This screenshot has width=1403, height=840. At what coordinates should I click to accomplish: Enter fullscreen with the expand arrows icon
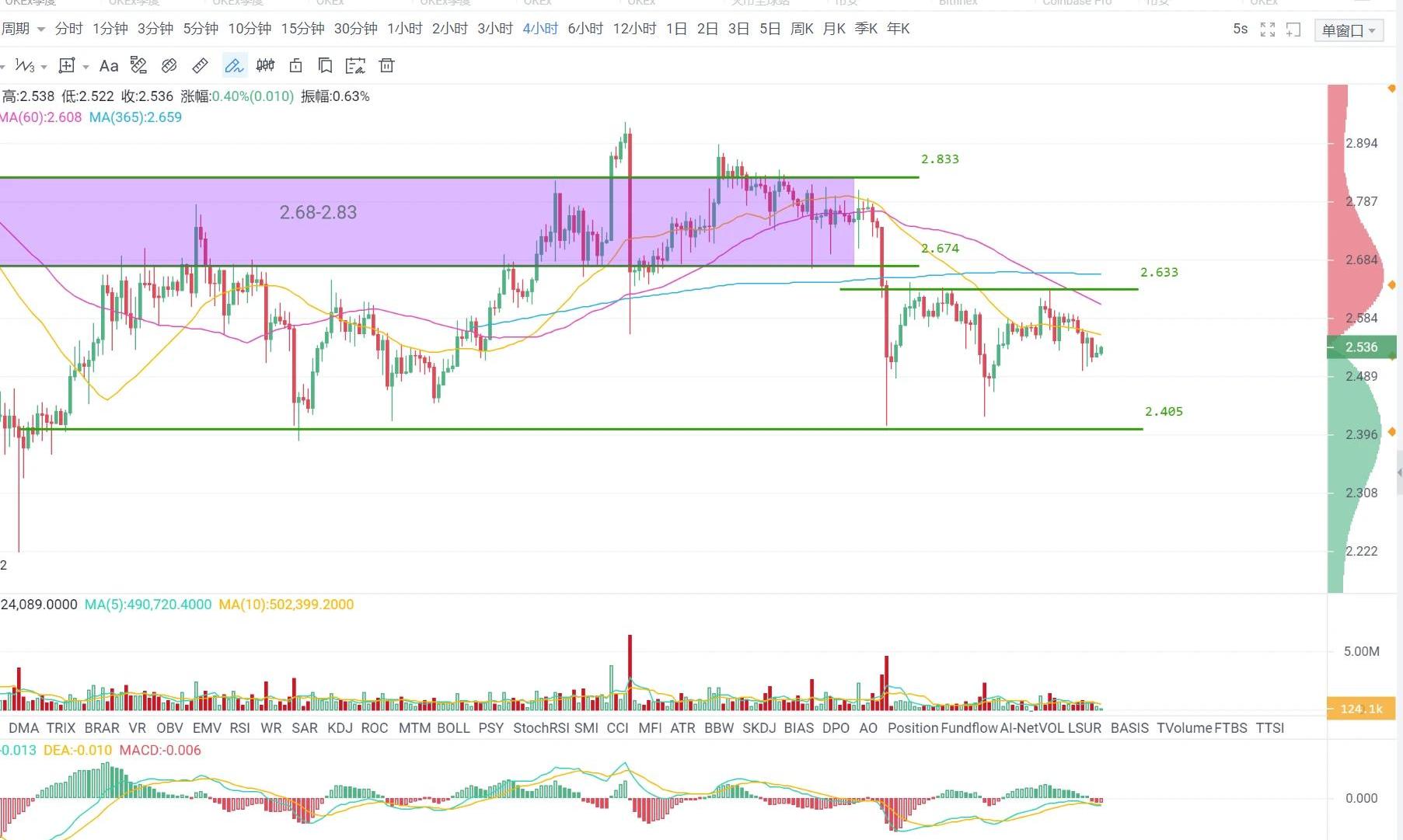[x=1267, y=30]
